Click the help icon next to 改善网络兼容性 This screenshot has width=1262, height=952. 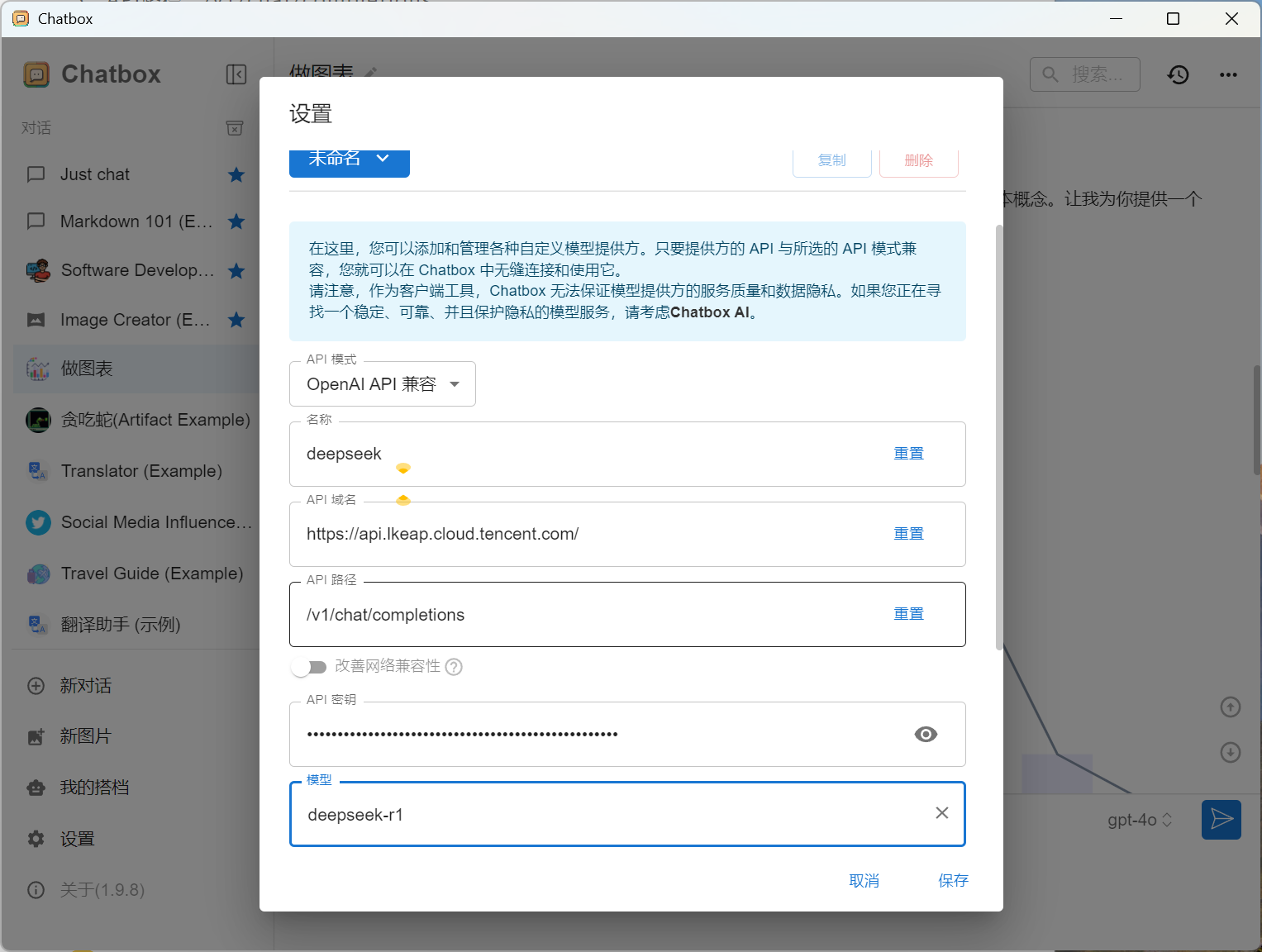click(x=454, y=667)
